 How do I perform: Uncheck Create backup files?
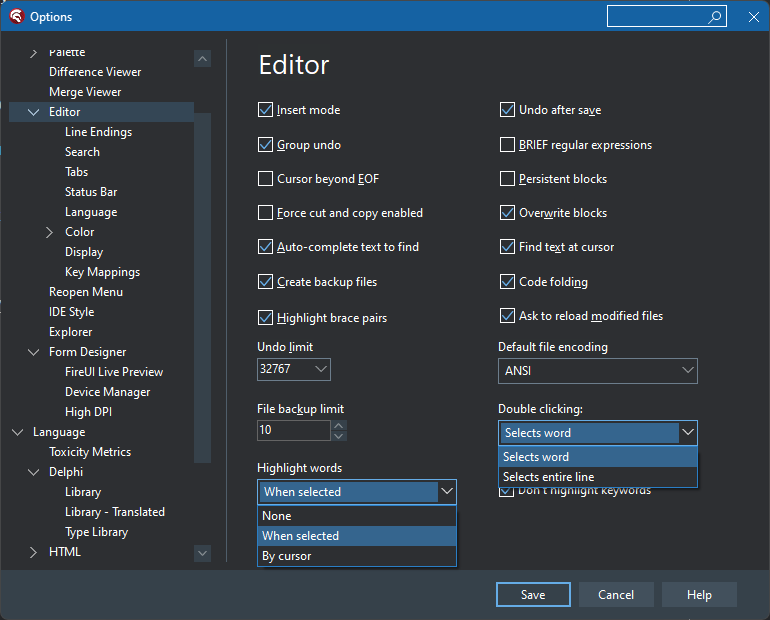[x=266, y=282]
